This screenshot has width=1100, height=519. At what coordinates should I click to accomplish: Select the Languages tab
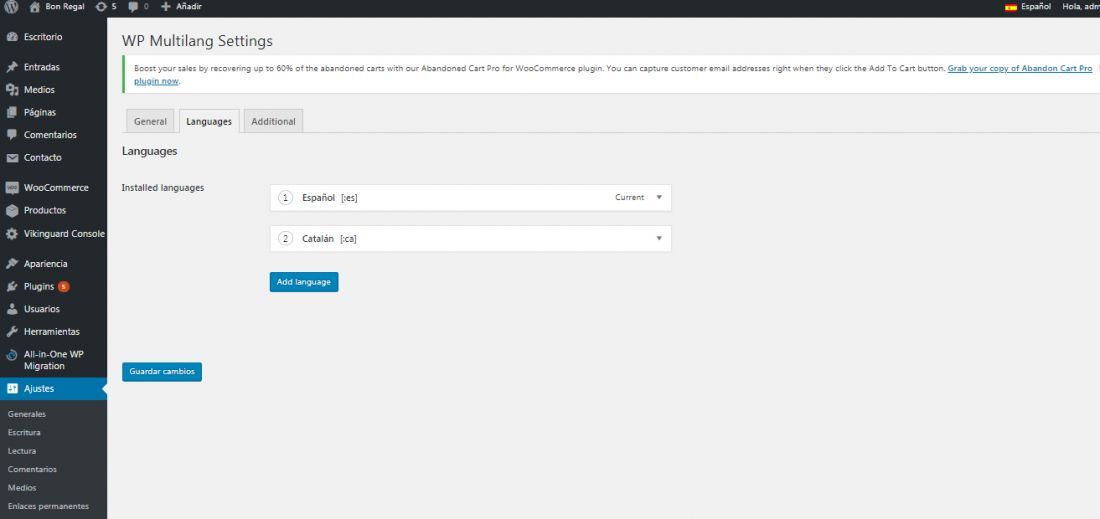point(209,121)
